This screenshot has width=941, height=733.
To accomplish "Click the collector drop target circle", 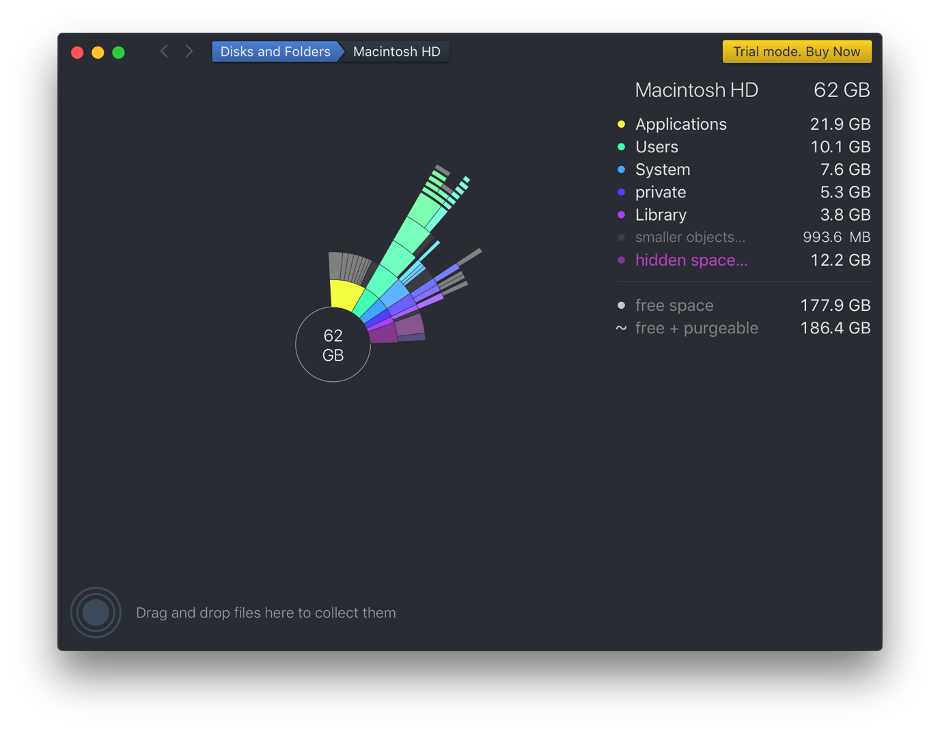I will 95,612.
